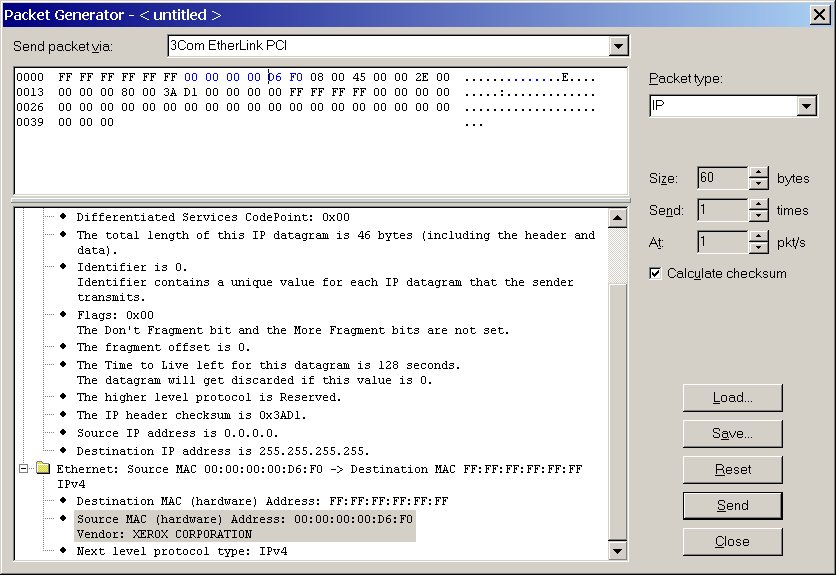836x575 pixels.
Task: Select the fragment offset is 0 row
Action: click(x=163, y=347)
